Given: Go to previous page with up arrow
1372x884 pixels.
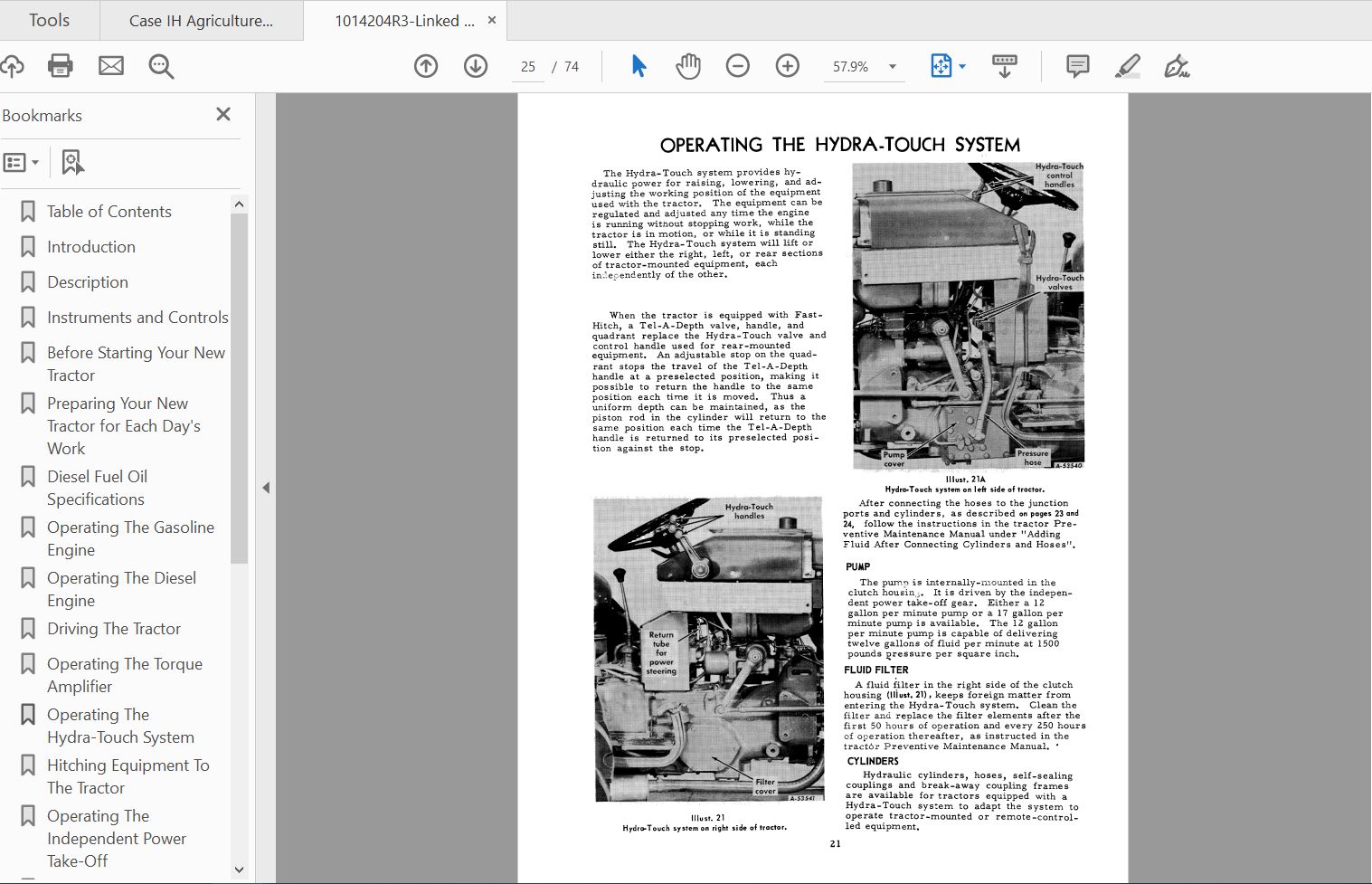Looking at the screenshot, I should click(x=426, y=66).
